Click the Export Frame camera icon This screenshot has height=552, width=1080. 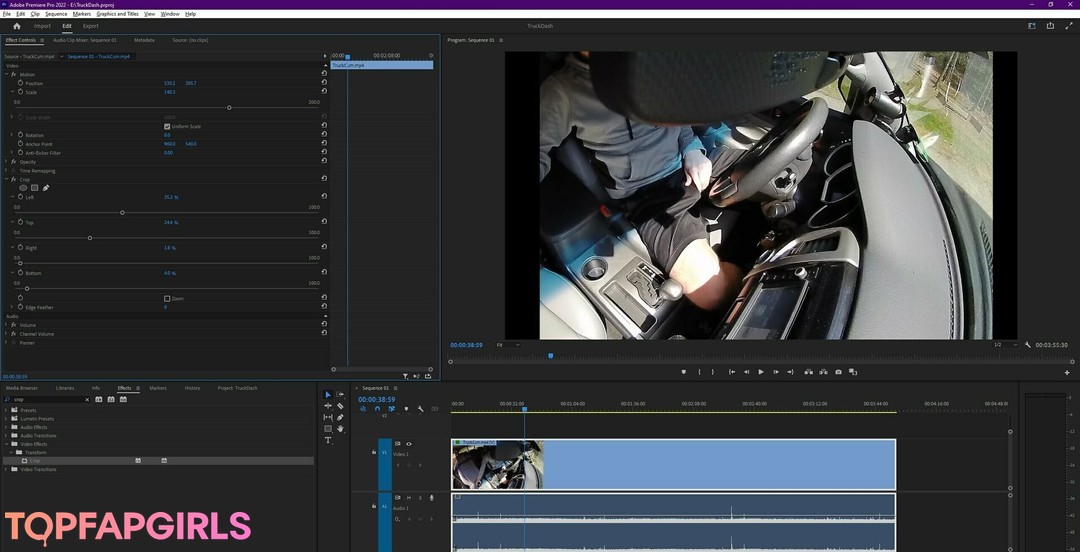[838, 372]
